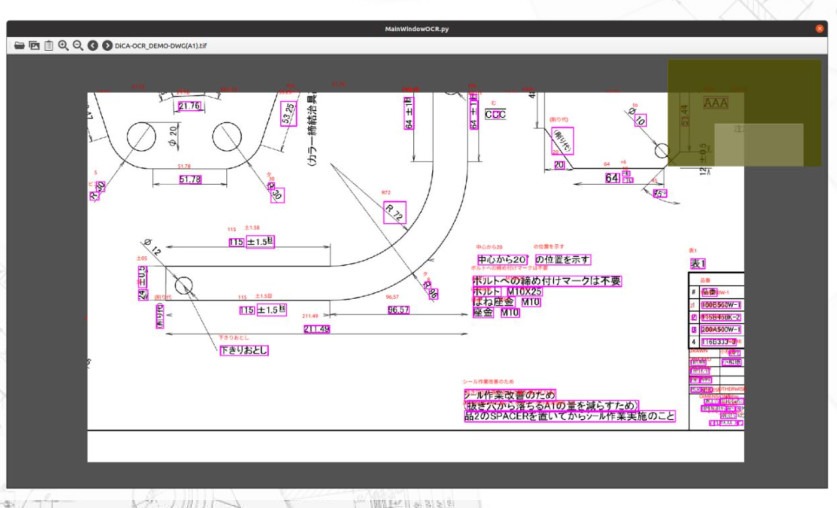Select the 表1 label box
The height and width of the screenshot is (508, 837).
tap(698, 264)
